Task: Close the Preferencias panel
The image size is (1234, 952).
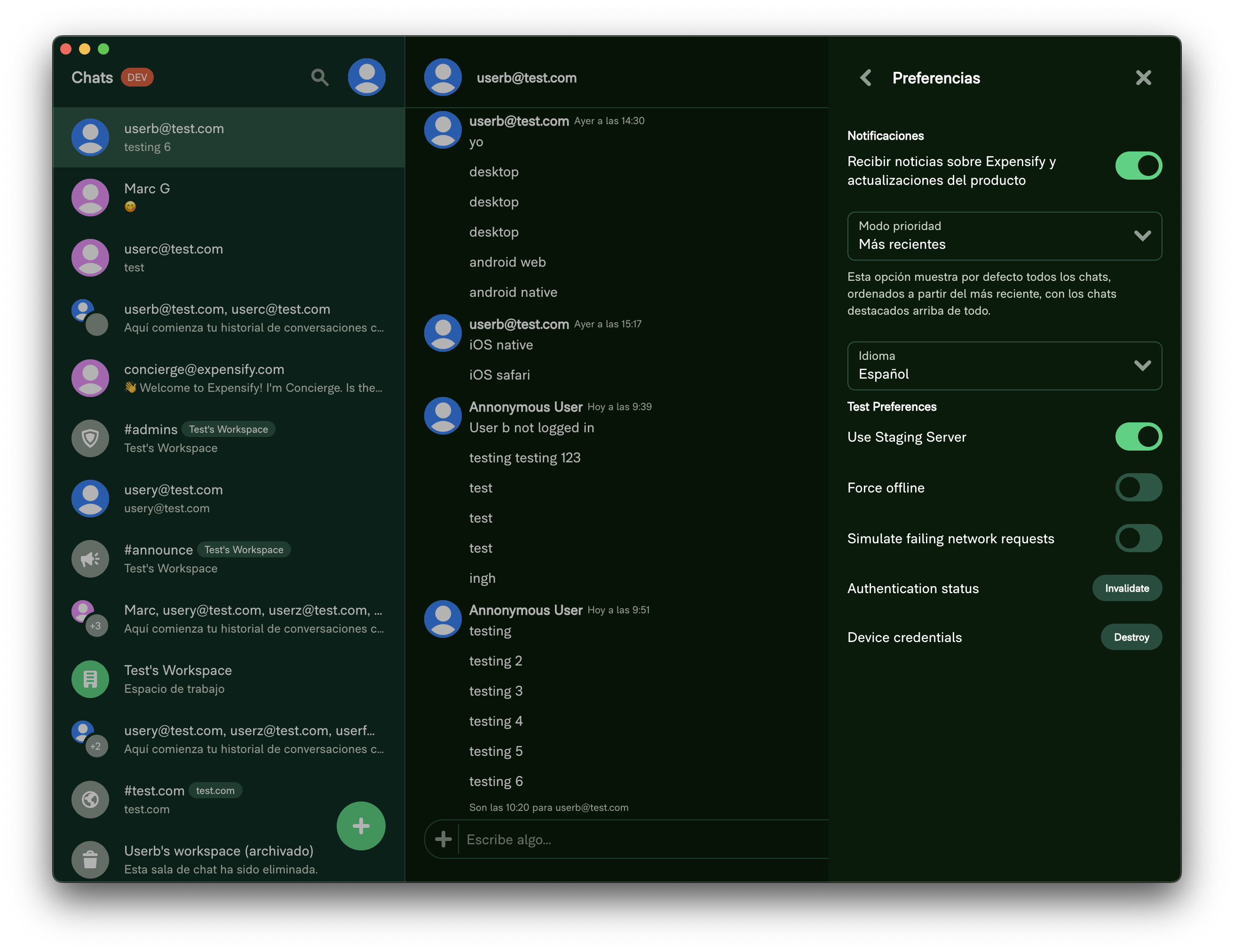Action: coord(1143,78)
